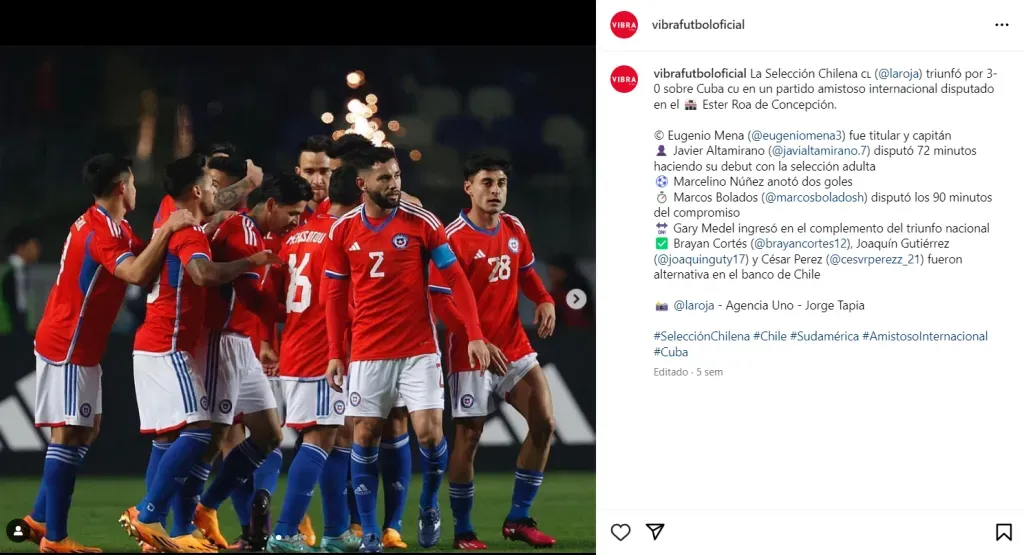Visit the @javialtamirano.7 profile
Screen dimensions: 1024x555
click(819, 151)
